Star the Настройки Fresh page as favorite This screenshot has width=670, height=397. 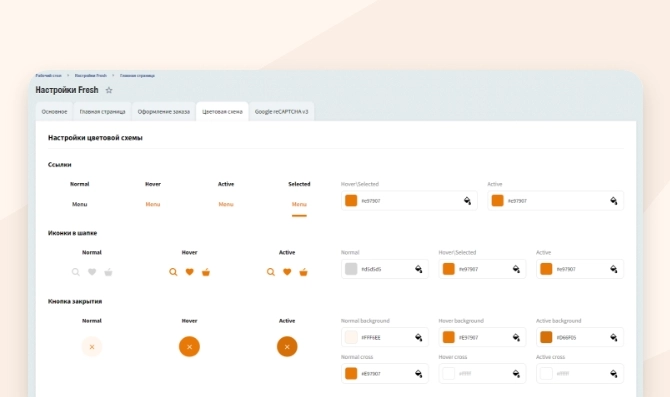[109, 90]
